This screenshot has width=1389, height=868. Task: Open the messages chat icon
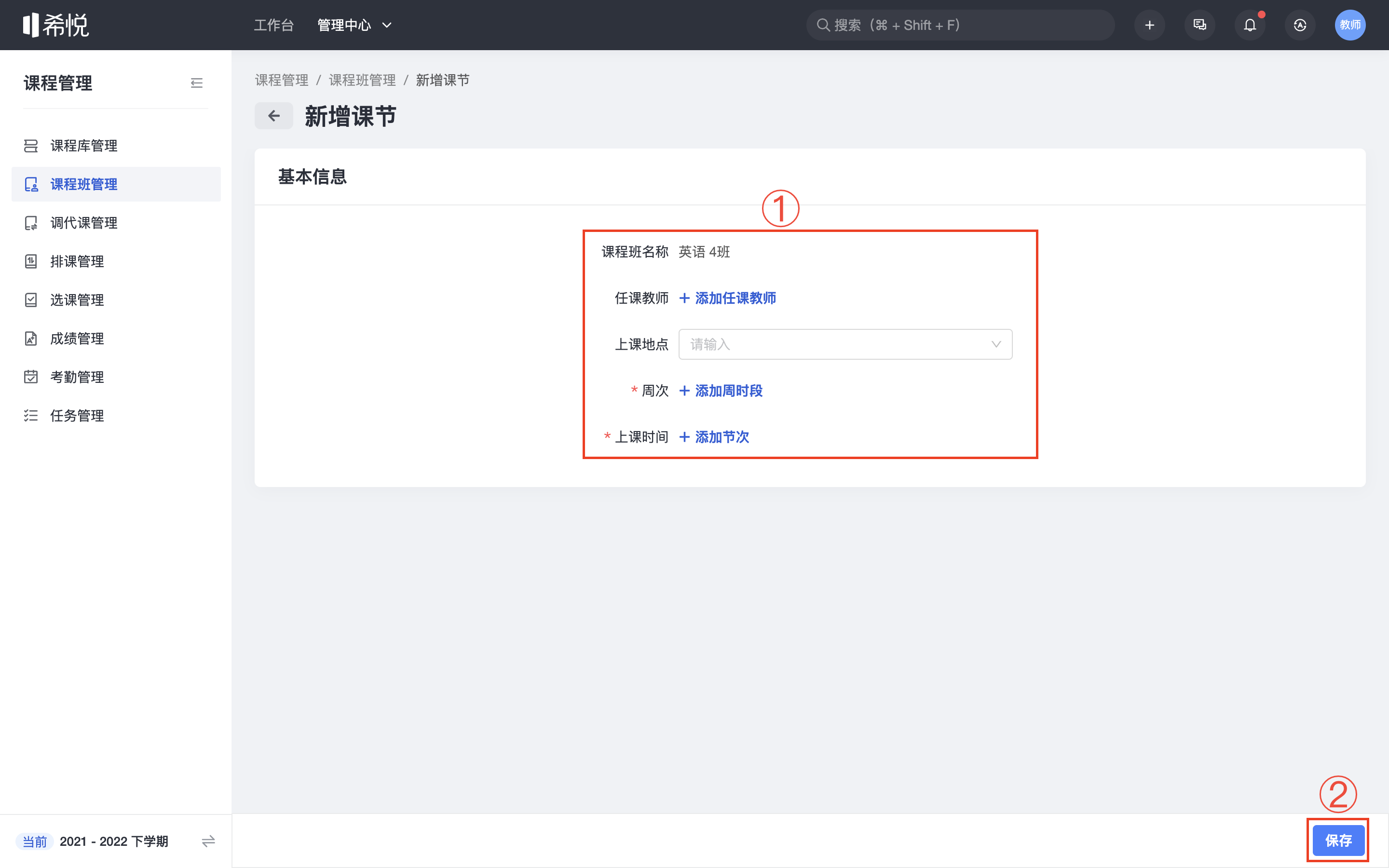pyautogui.click(x=1199, y=25)
